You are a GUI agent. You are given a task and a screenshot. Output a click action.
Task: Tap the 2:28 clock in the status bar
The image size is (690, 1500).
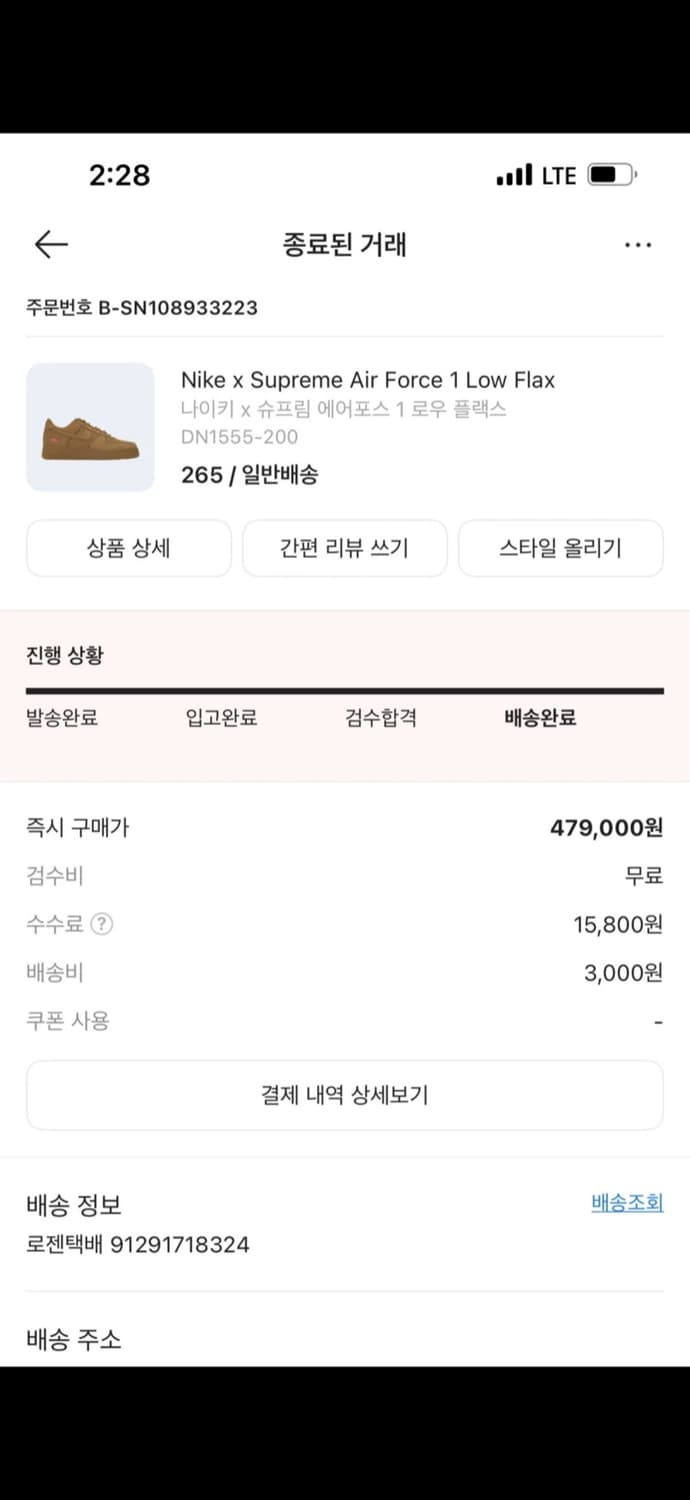(x=117, y=175)
